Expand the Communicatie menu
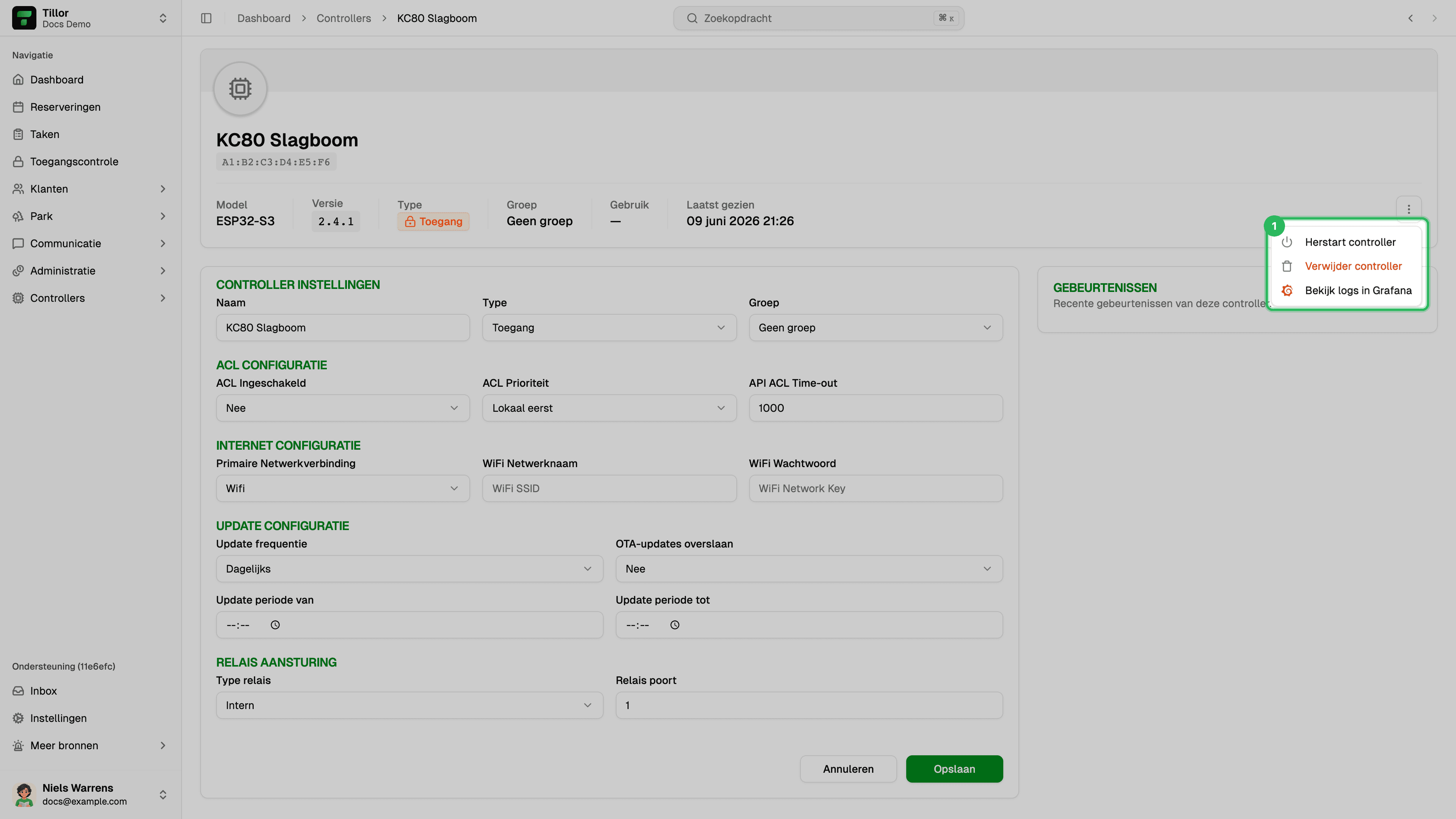The width and height of the screenshot is (1456, 819). pos(91,243)
